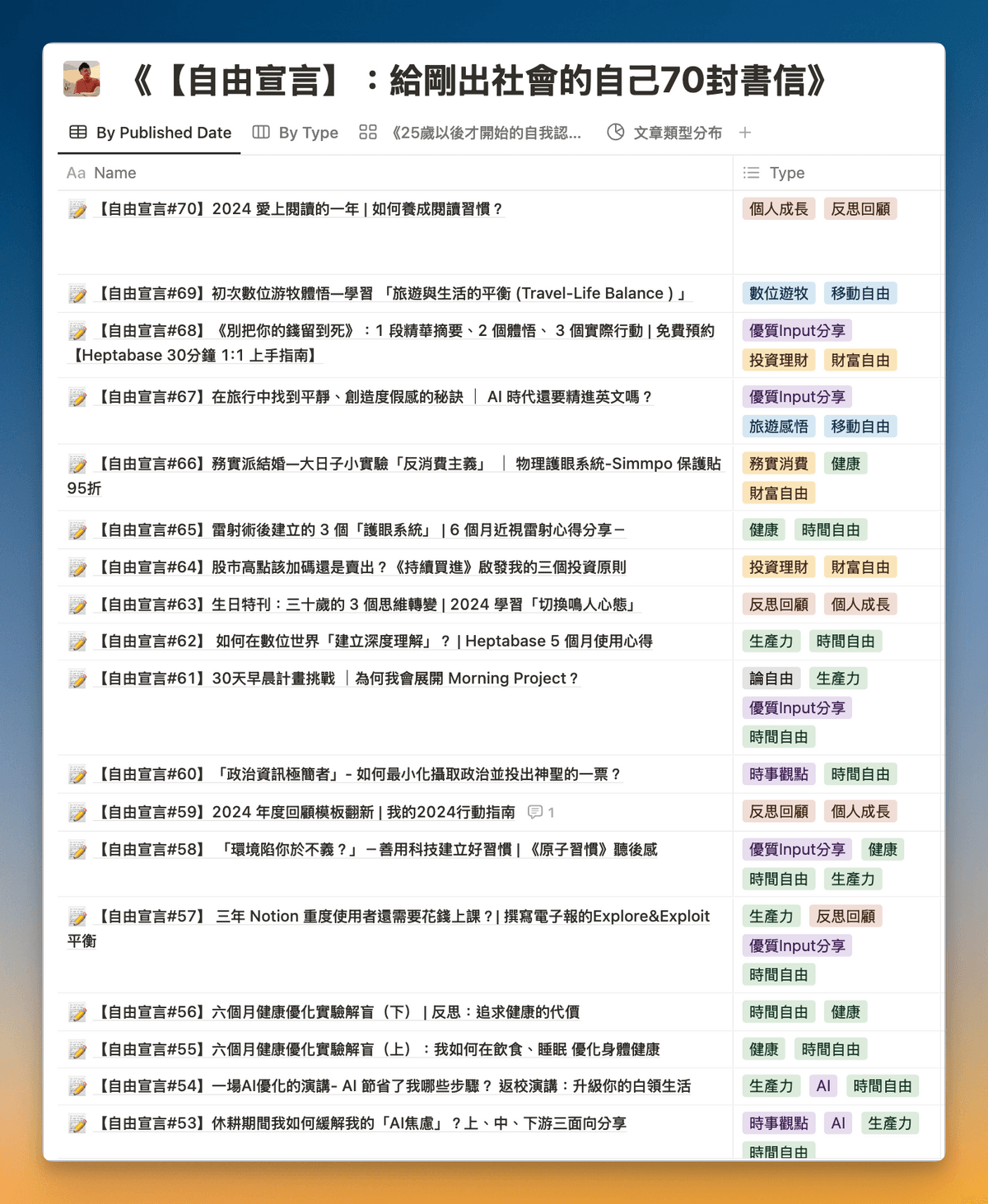Click the memo icon of article #53
This screenshot has height=1204, width=988.
(77, 1124)
